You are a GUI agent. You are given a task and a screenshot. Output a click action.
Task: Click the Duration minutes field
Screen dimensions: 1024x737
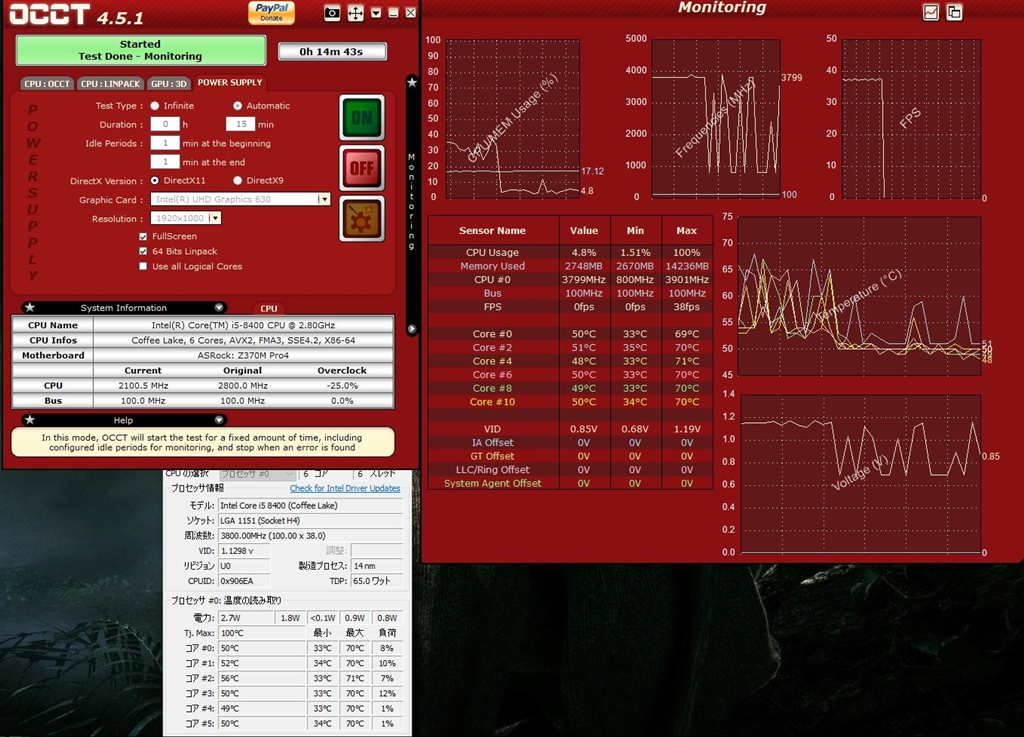point(241,124)
